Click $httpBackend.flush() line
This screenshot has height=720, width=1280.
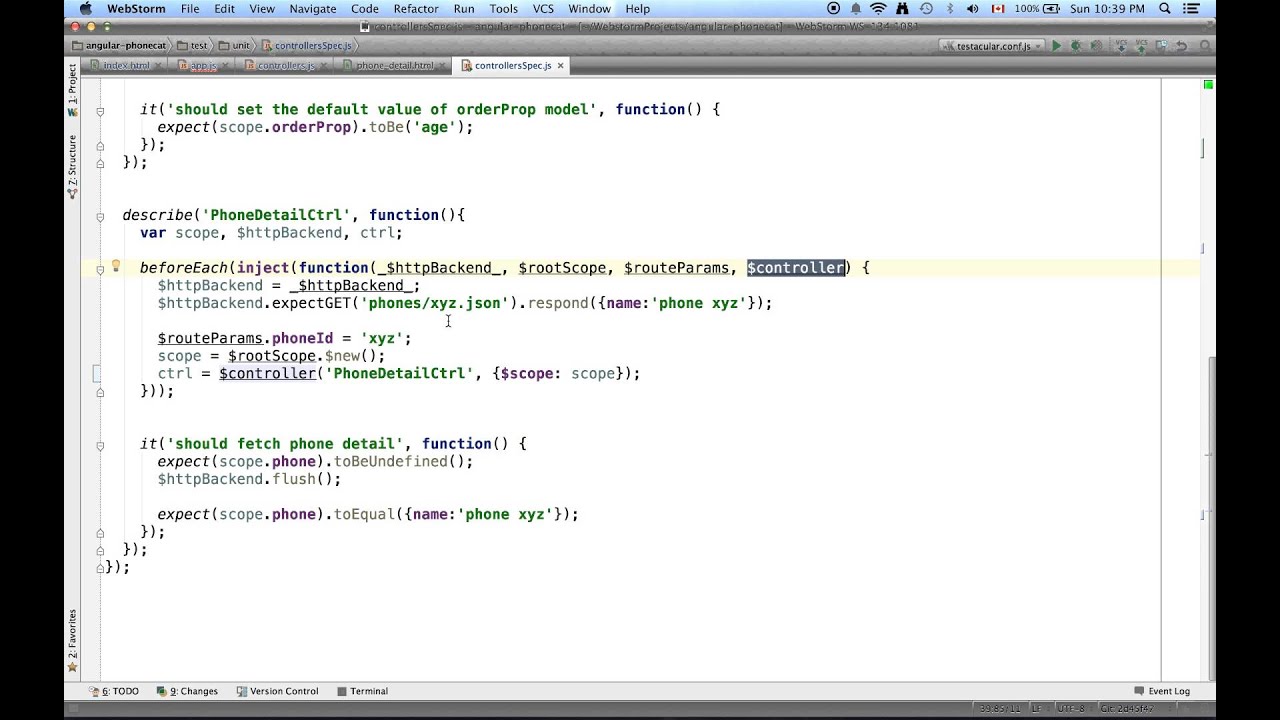point(249,479)
